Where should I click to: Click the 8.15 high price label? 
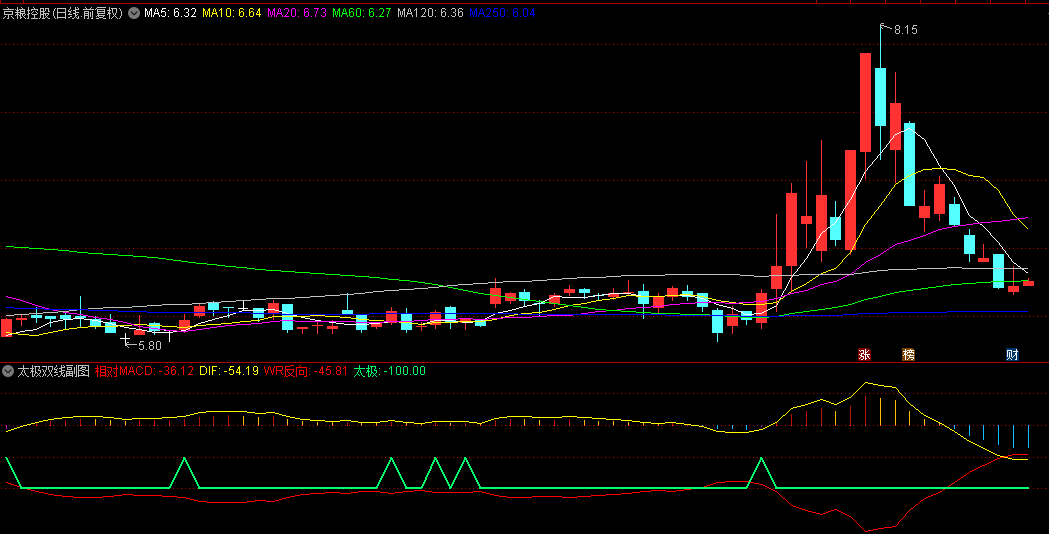coord(905,29)
